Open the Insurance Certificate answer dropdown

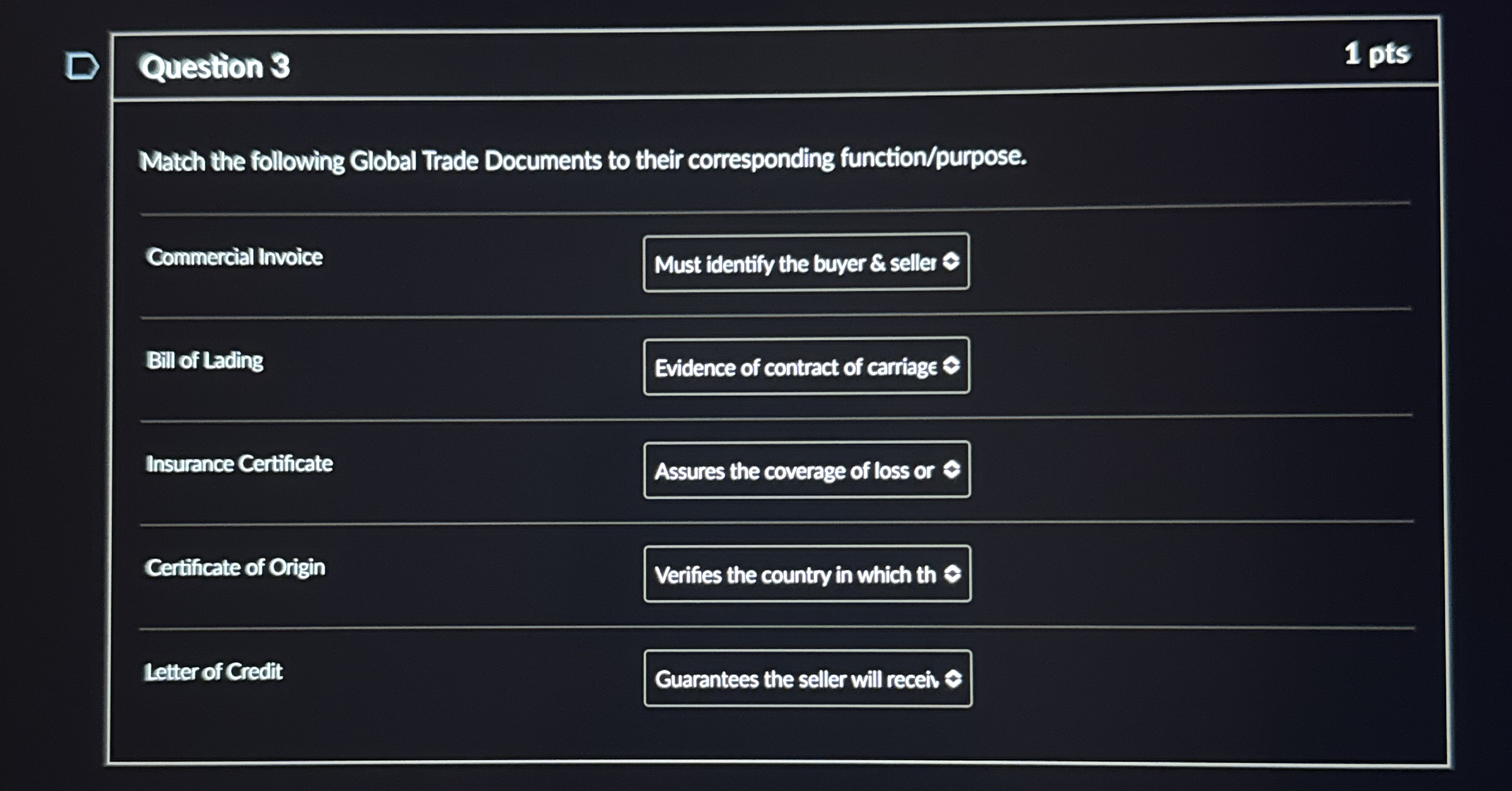pyautogui.click(x=808, y=471)
